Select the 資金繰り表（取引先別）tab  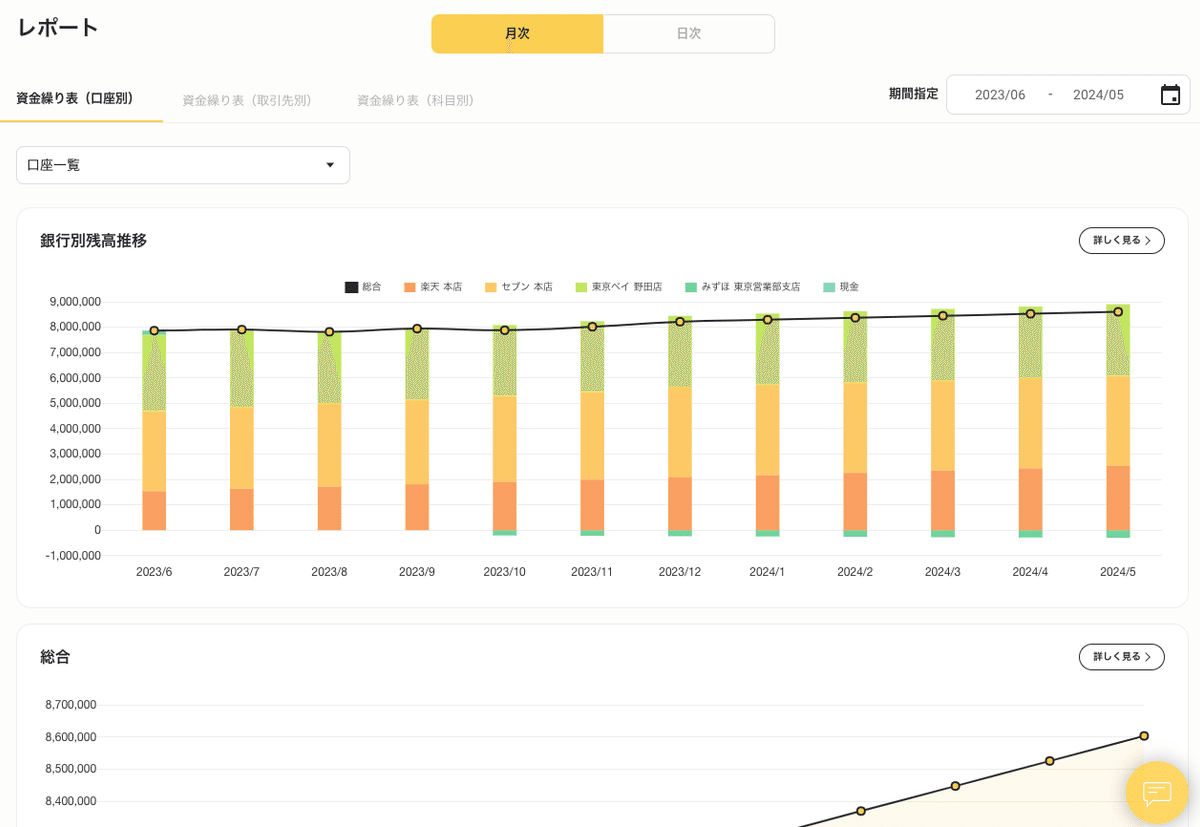pyautogui.click(x=247, y=100)
